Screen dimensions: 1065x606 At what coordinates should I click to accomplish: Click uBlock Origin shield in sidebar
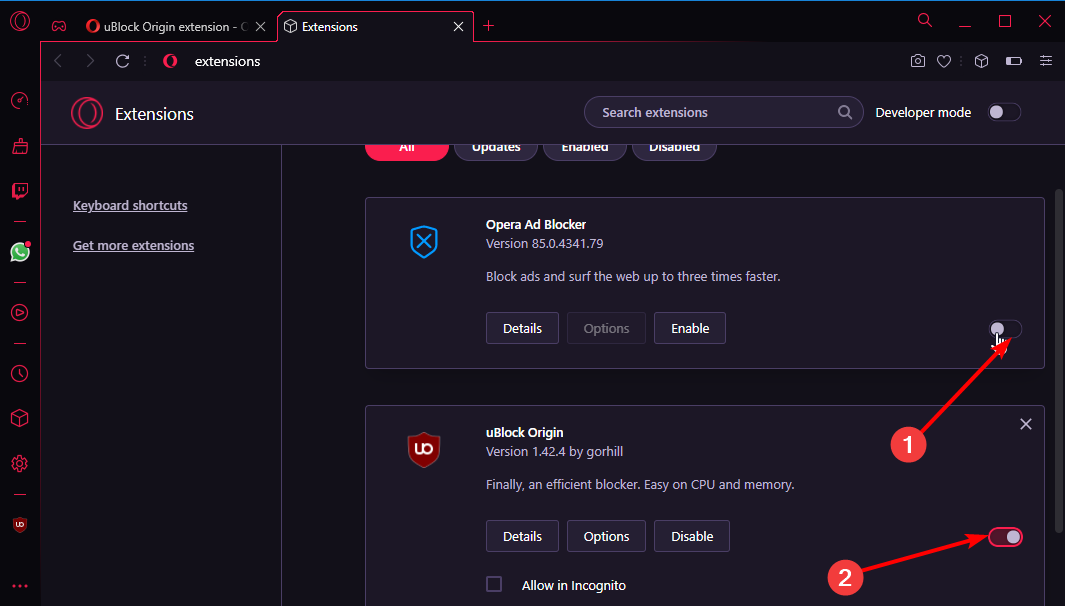click(20, 524)
